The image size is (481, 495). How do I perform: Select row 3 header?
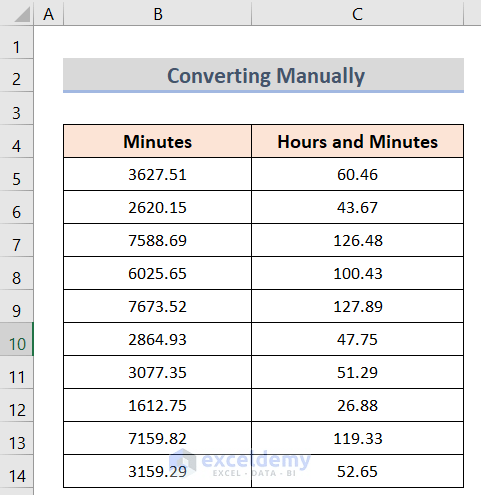point(16,109)
